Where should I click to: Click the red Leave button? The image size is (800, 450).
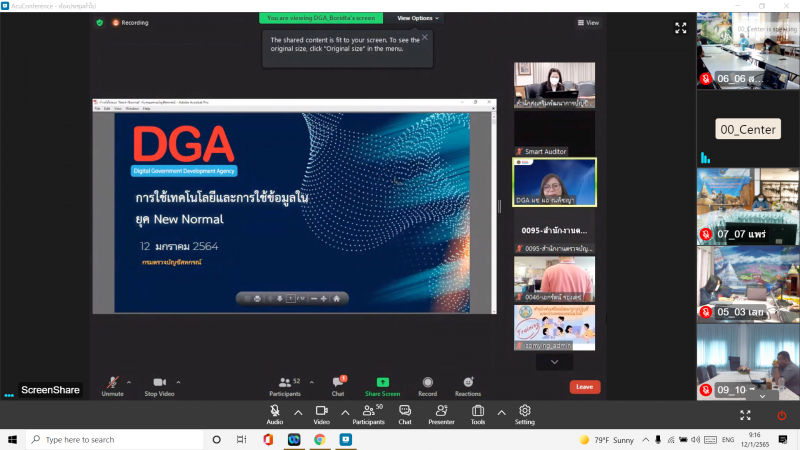tap(585, 387)
